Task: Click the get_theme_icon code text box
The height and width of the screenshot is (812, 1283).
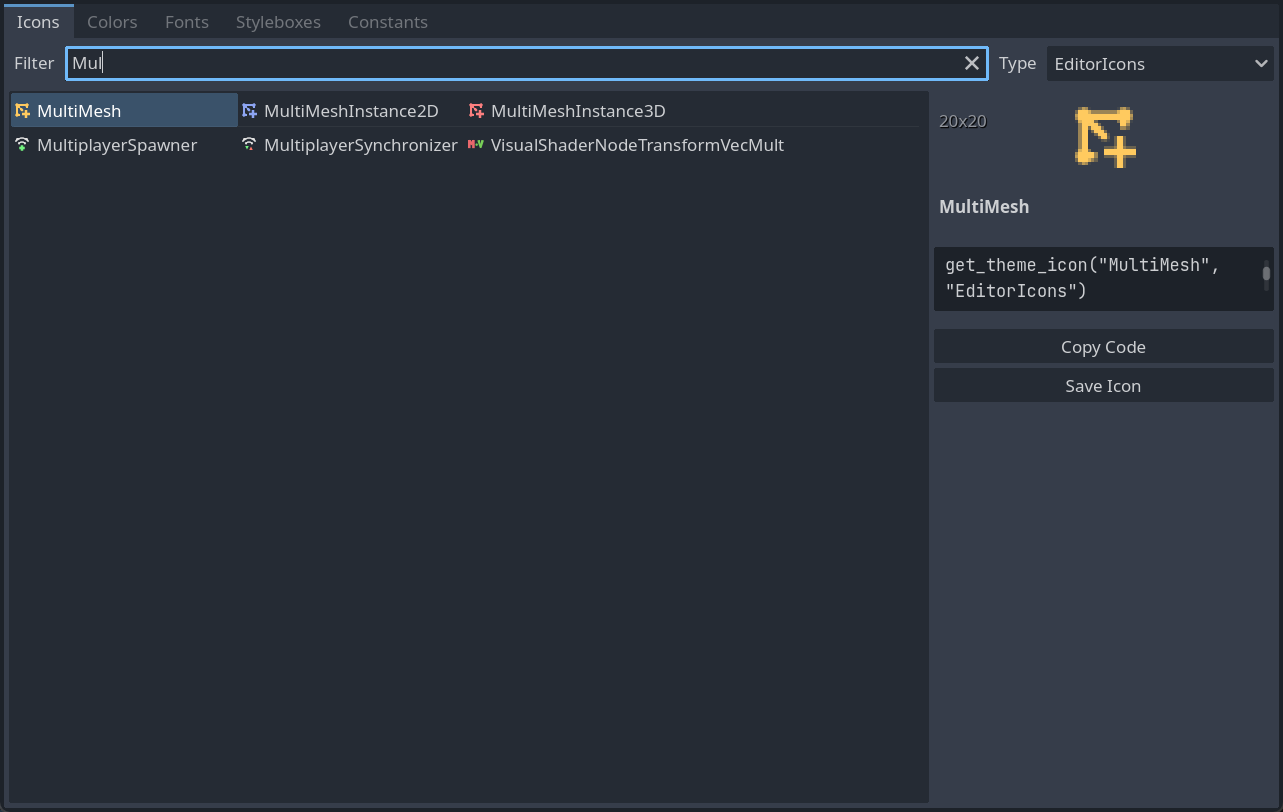Action: click(x=1103, y=279)
